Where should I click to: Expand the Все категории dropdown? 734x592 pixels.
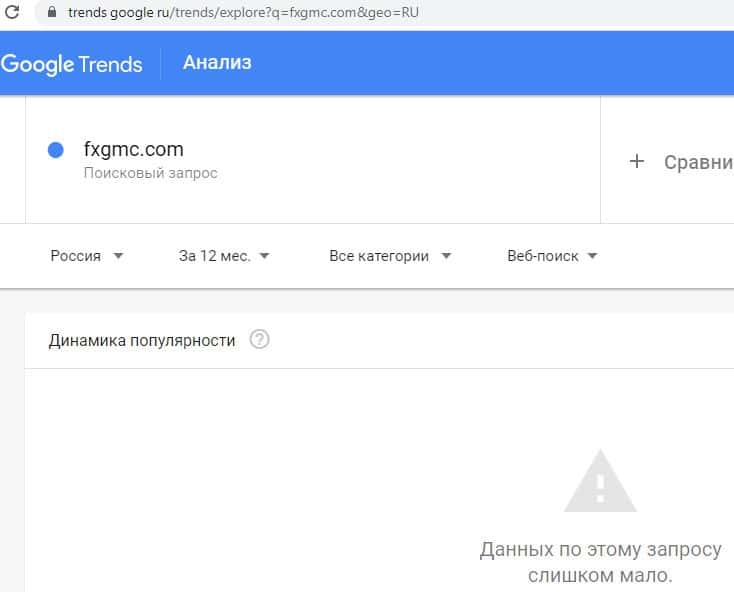point(389,256)
